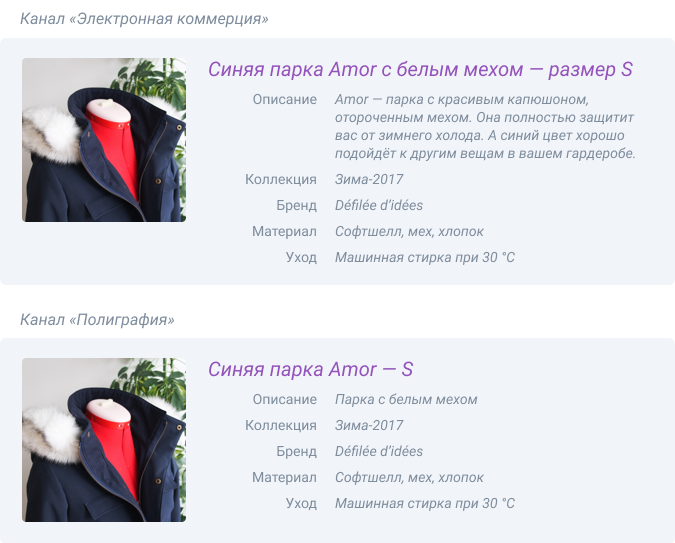The image size is (675, 543).
Task: Click brand «Défilée d'idées» in the first card
Action: [x=379, y=205]
